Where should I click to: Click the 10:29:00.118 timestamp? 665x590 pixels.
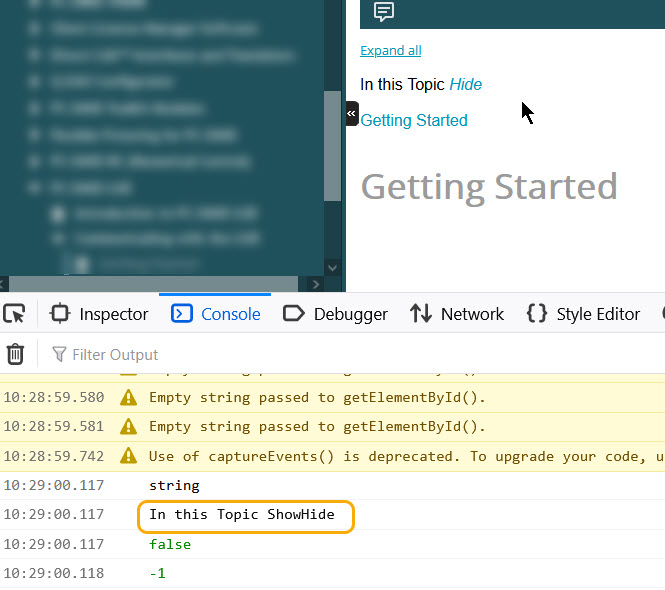pyautogui.click(x=53, y=573)
